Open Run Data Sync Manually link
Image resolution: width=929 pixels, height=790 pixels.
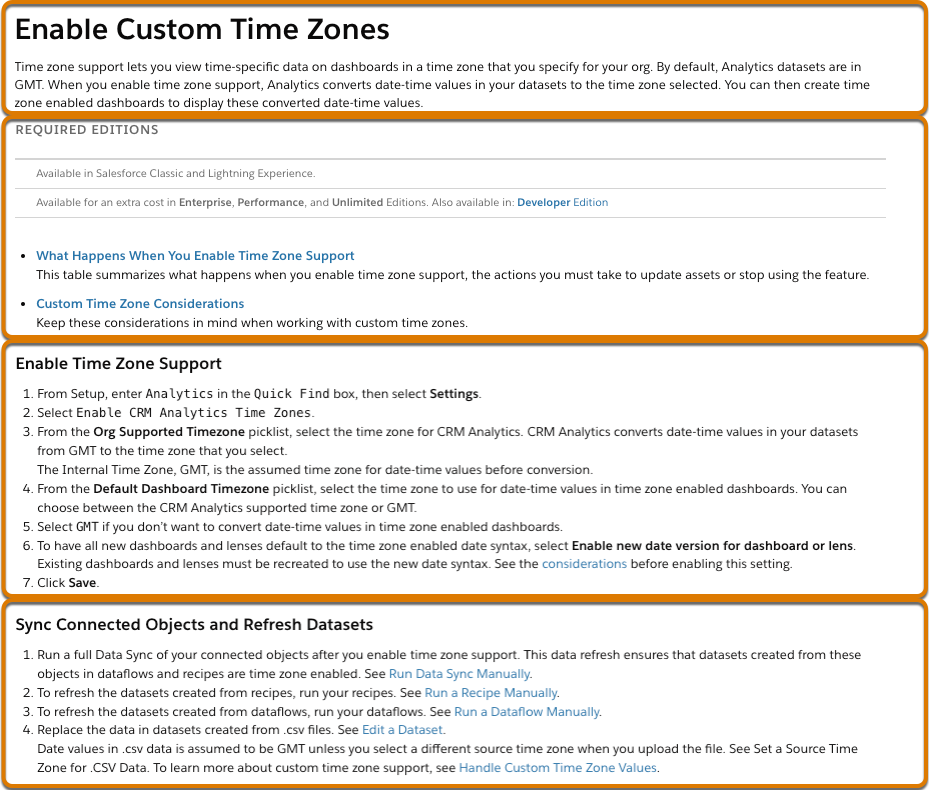point(459,674)
